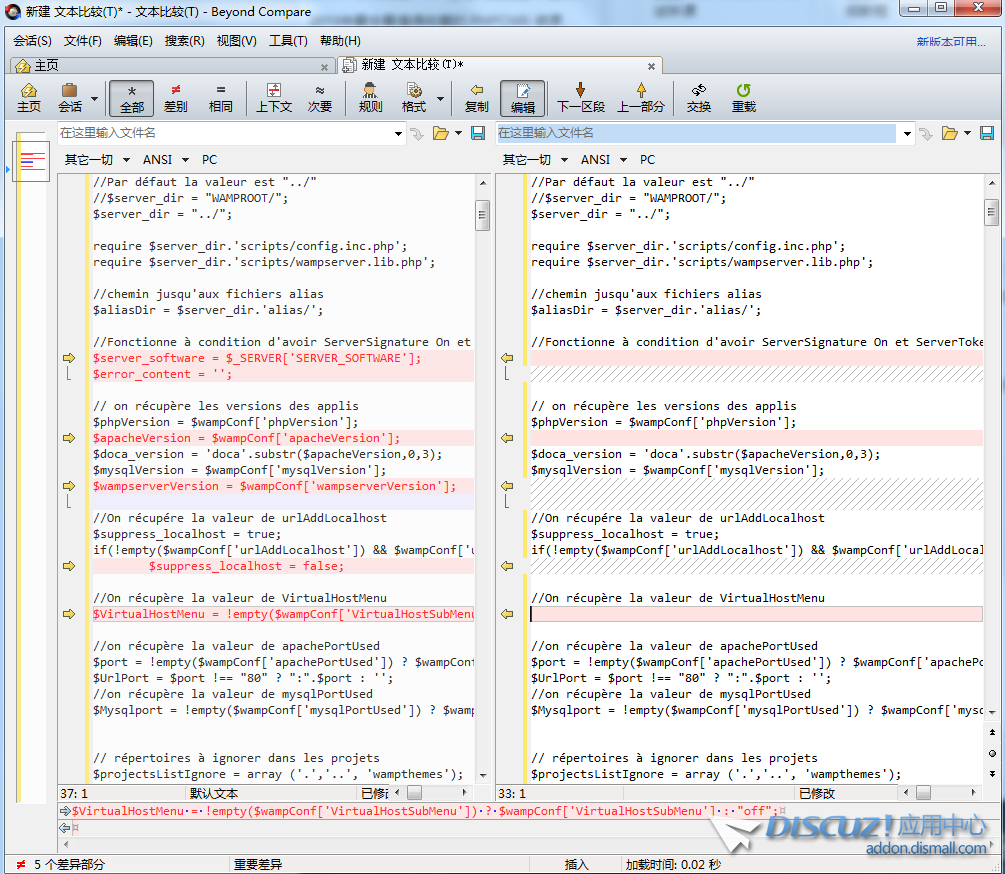Open the 视图(V) menu
This screenshot has height=874, width=1005.
[x=237, y=41]
